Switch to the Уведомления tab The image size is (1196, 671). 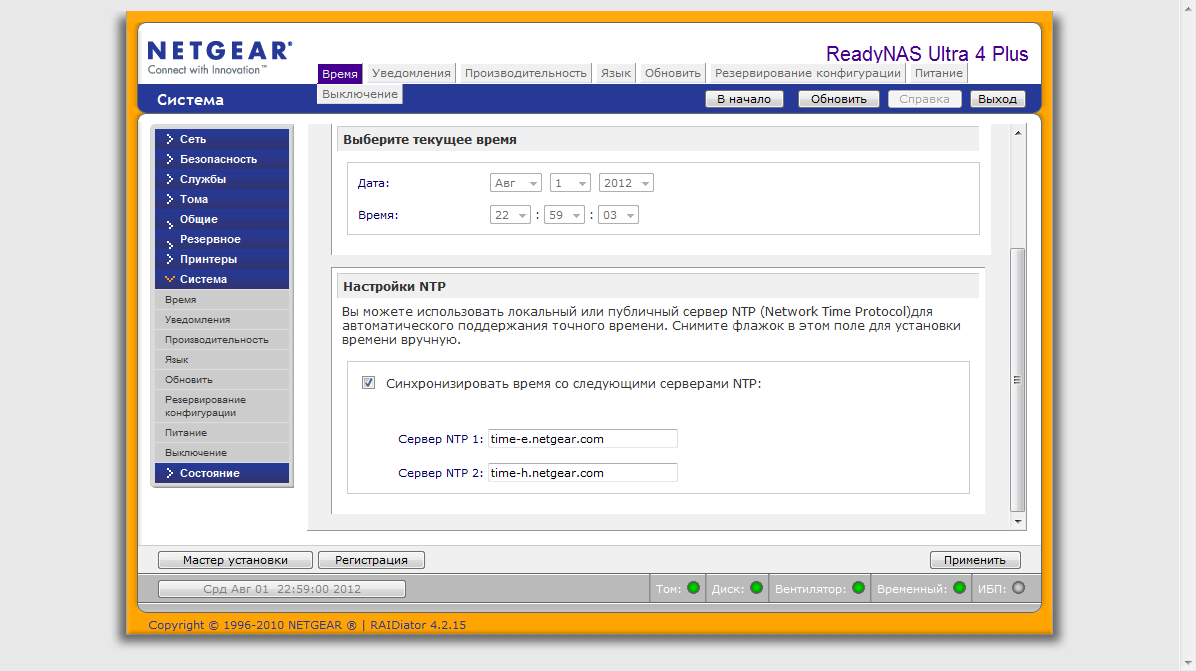click(x=411, y=73)
